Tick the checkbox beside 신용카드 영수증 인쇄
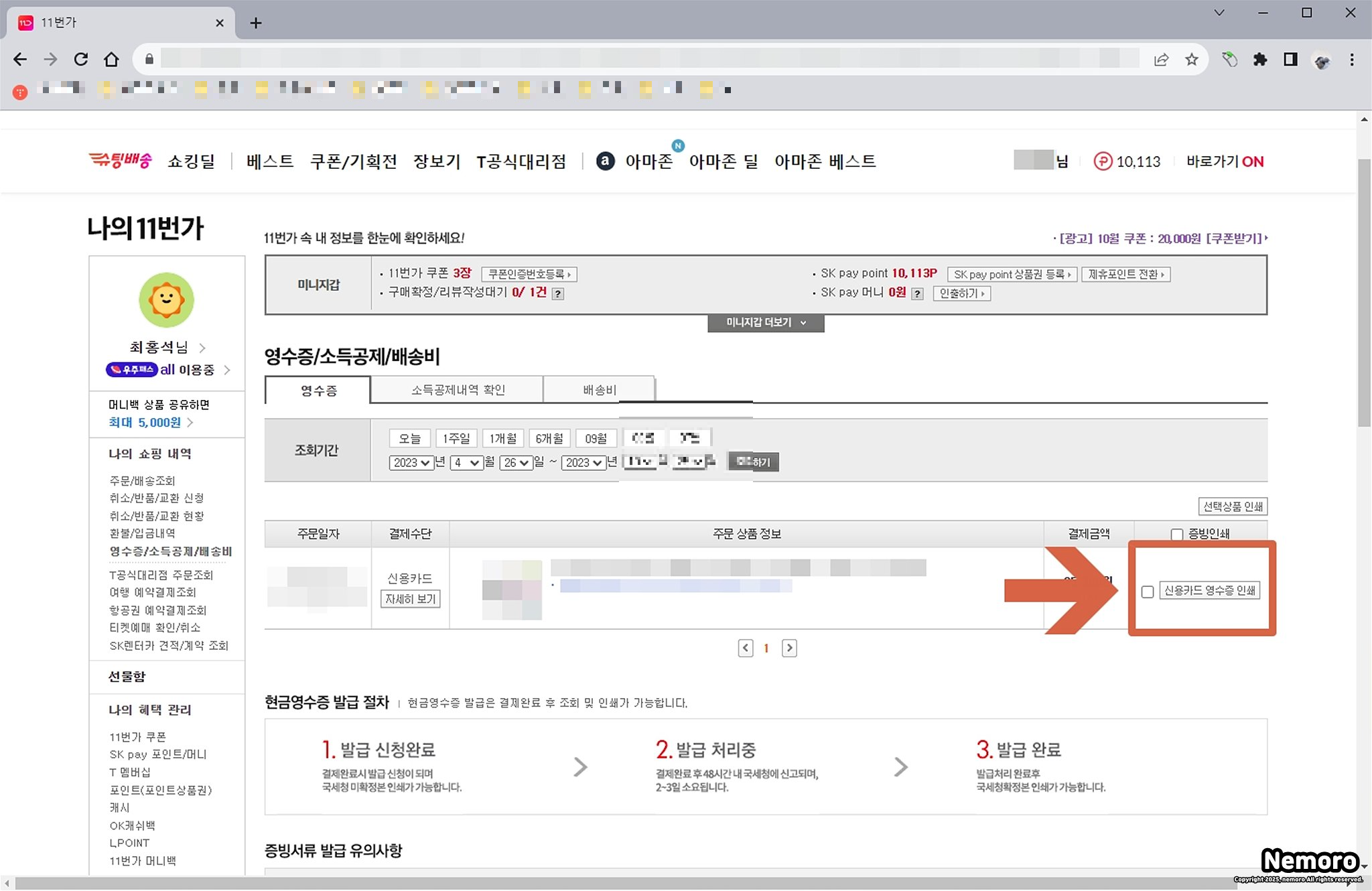 (1148, 592)
